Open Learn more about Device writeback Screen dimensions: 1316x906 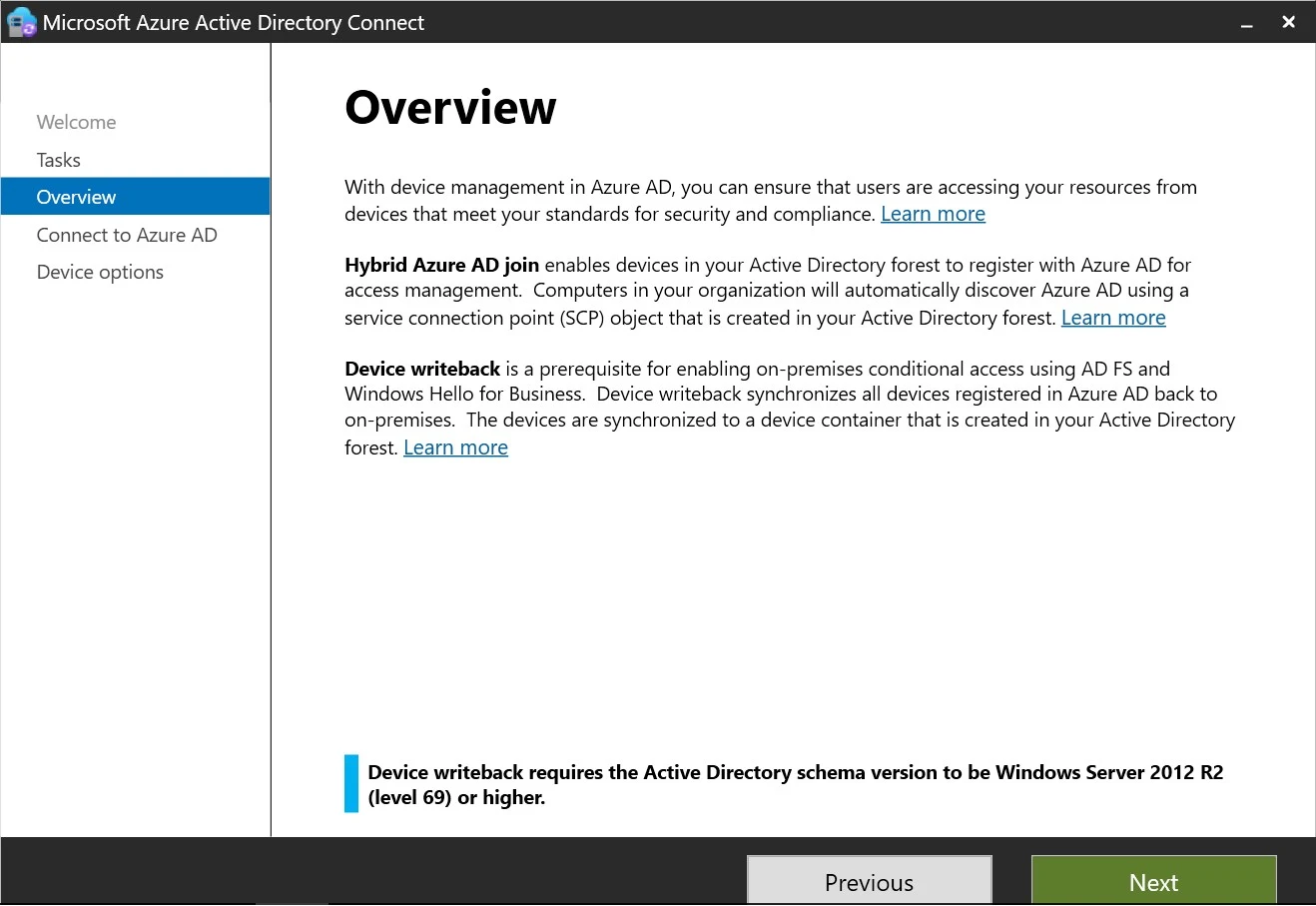click(455, 448)
